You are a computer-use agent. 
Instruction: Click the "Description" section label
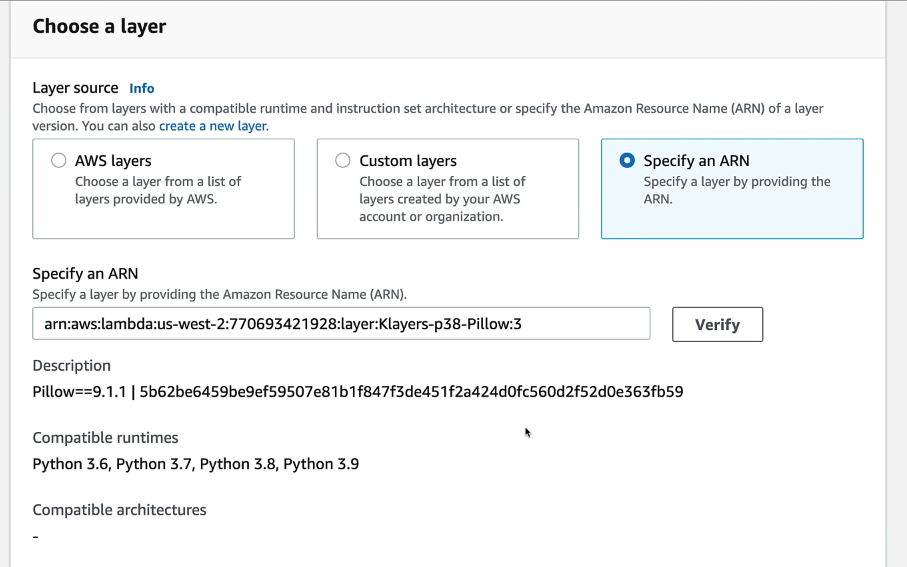[x=72, y=366]
